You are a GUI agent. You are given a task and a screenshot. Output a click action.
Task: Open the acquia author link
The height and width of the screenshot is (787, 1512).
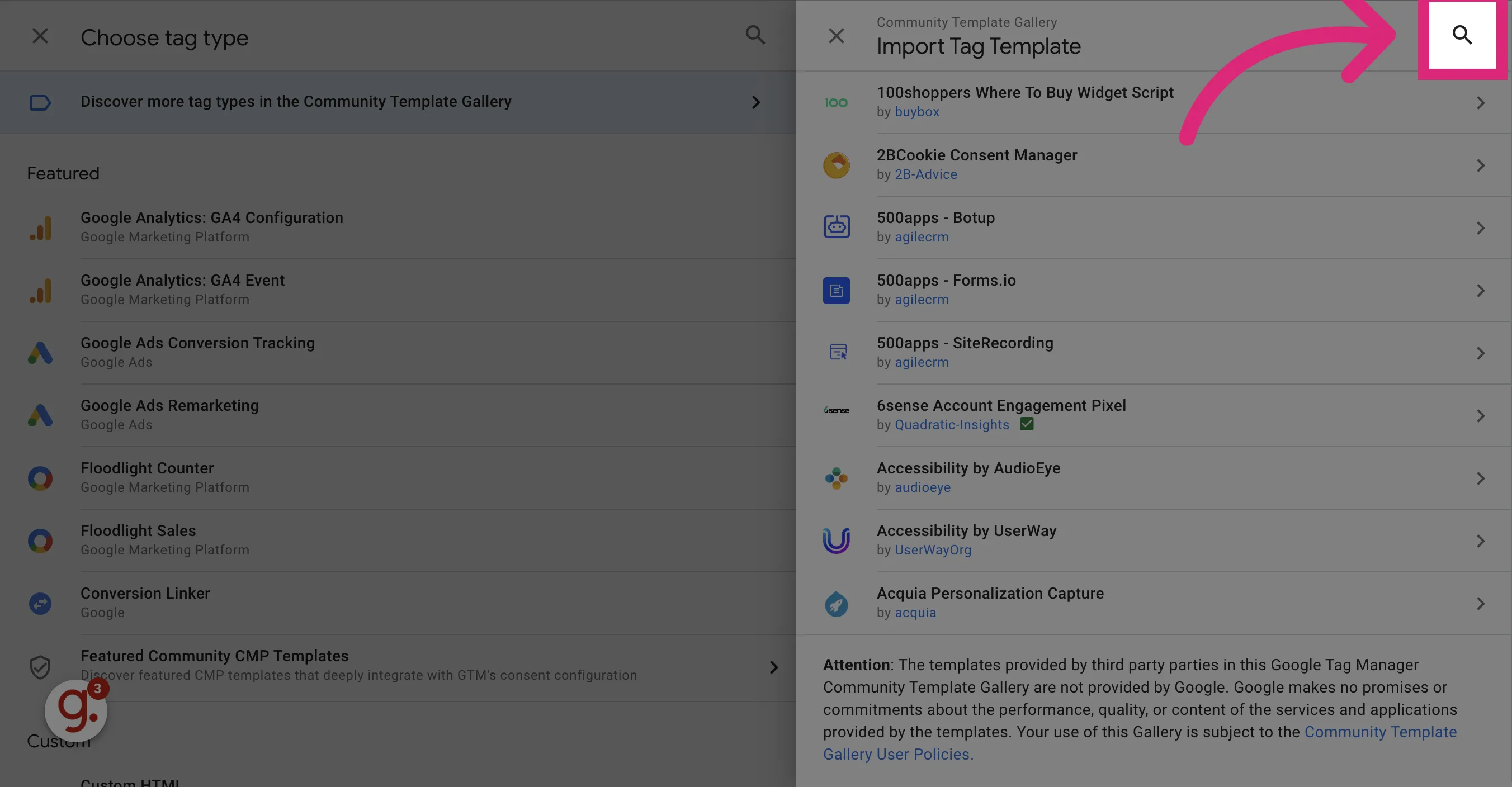[x=915, y=613]
